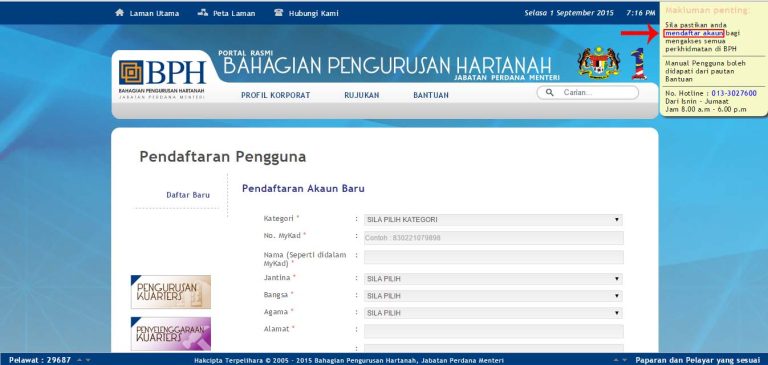Click the sitemap icon beside Peta Laman
768x365 pixels.
[203, 13]
